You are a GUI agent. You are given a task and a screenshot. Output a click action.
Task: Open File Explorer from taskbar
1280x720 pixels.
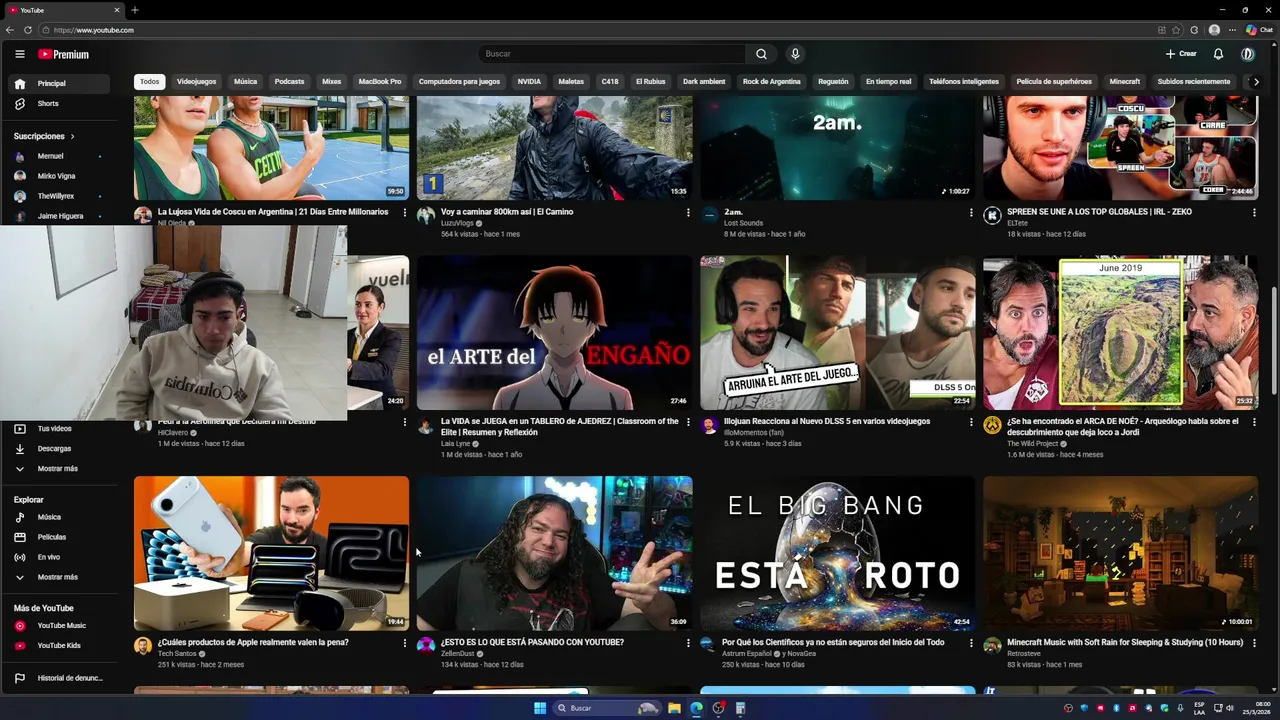674,708
